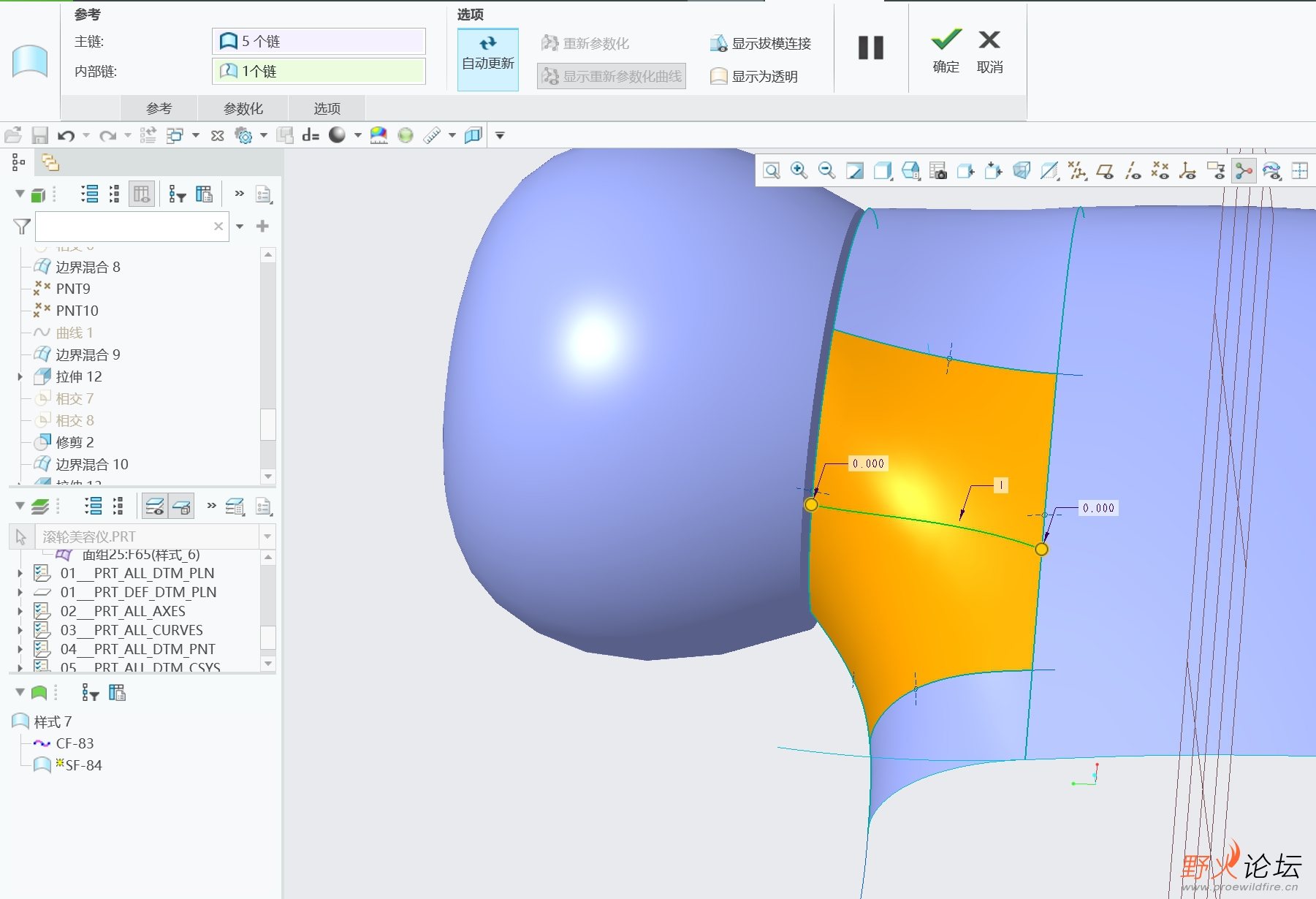This screenshot has height=899, width=1316.
Task: Toggle the column display button in model tree
Action: (142, 194)
